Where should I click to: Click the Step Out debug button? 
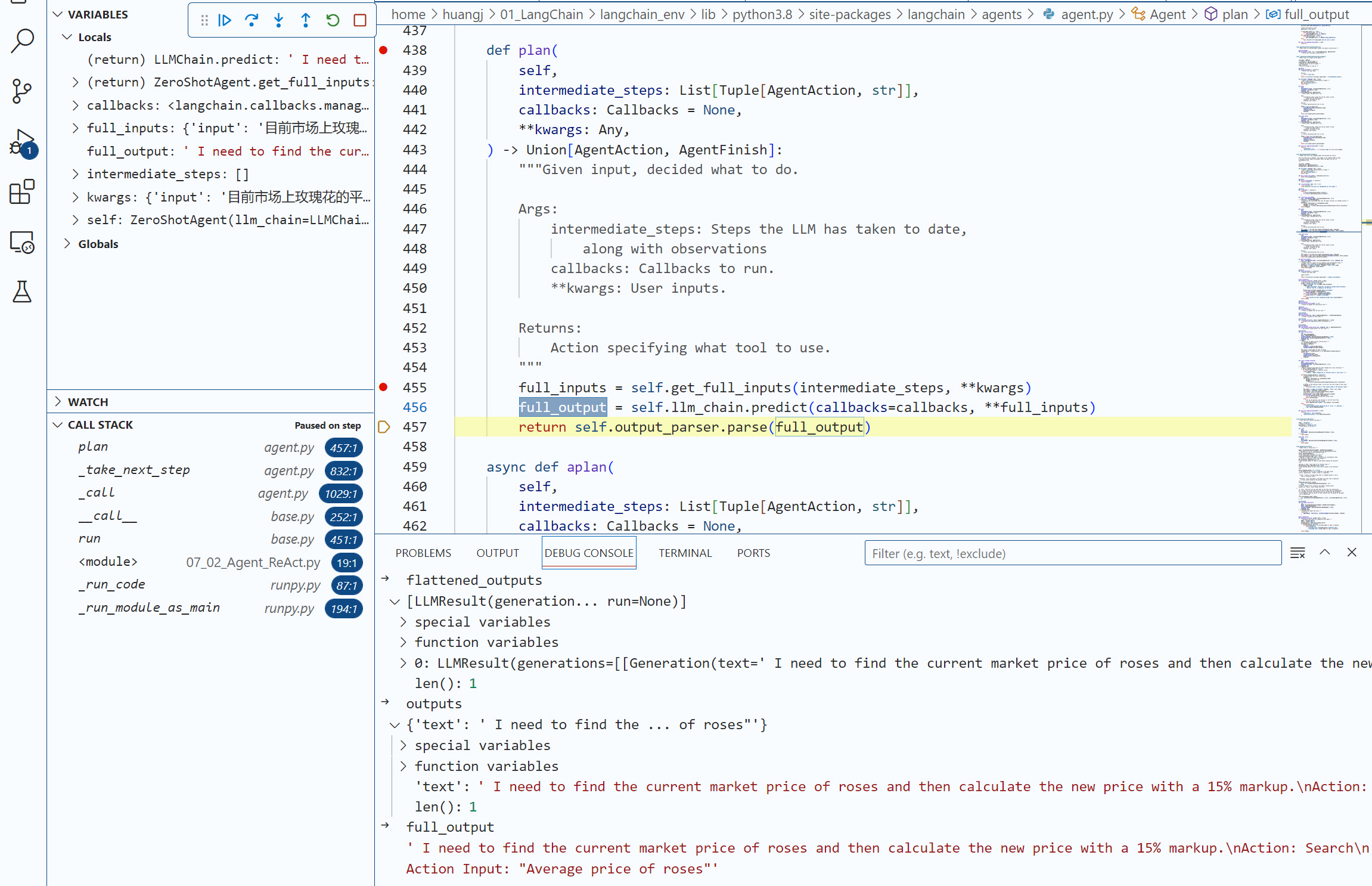point(306,20)
